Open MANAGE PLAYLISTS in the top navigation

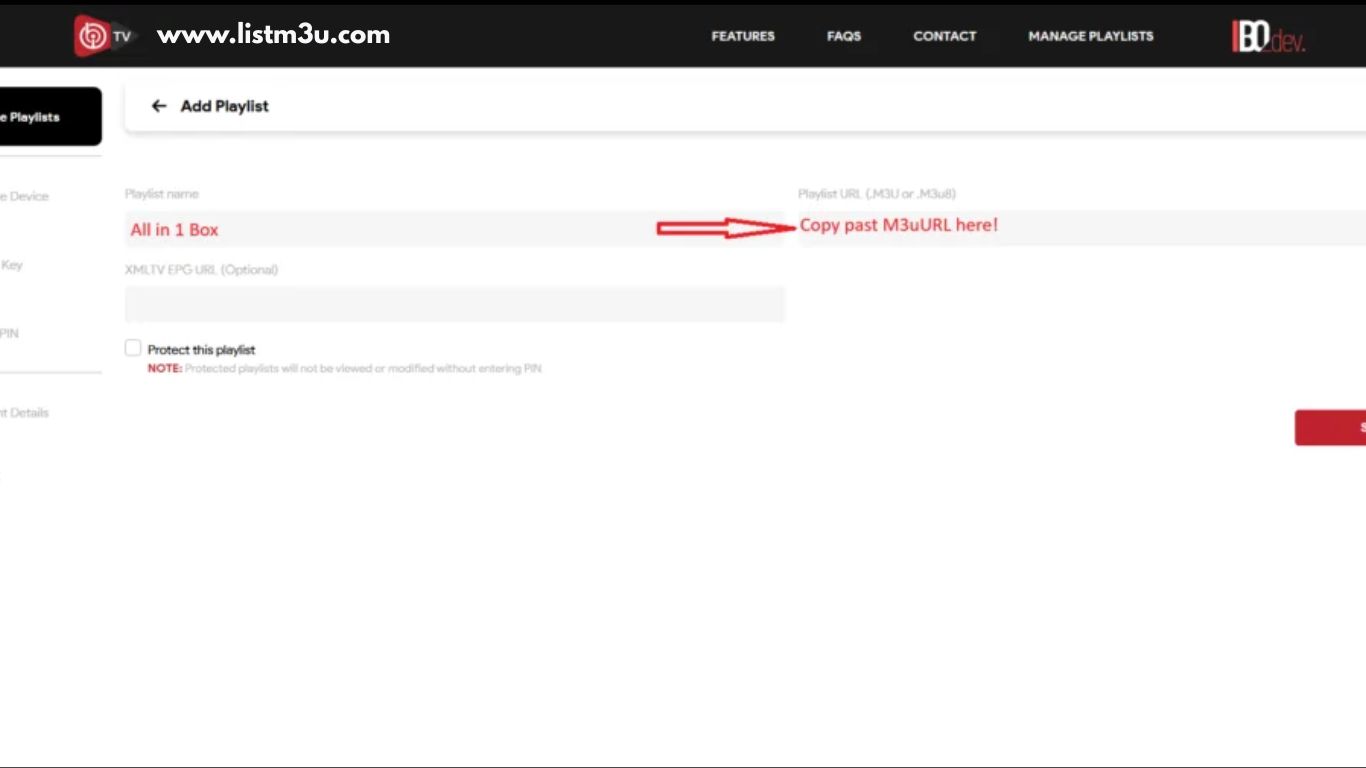(x=1090, y=35)
